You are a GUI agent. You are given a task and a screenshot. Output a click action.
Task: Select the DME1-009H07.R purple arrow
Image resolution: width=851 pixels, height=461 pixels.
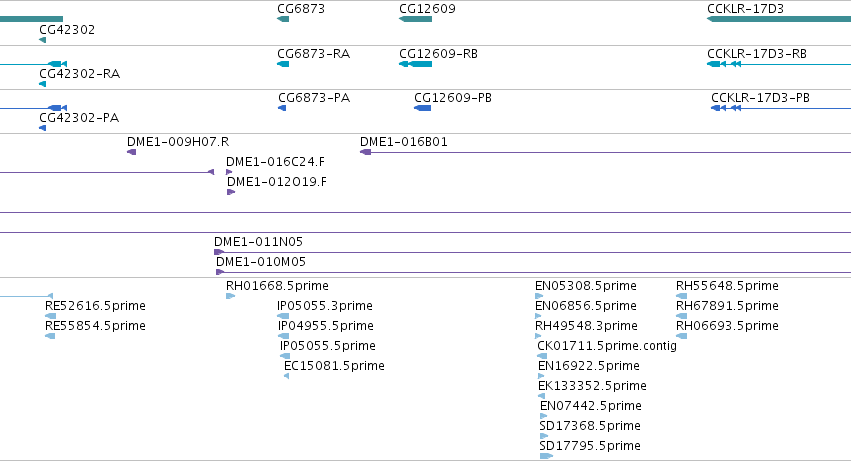coord(131,152)
